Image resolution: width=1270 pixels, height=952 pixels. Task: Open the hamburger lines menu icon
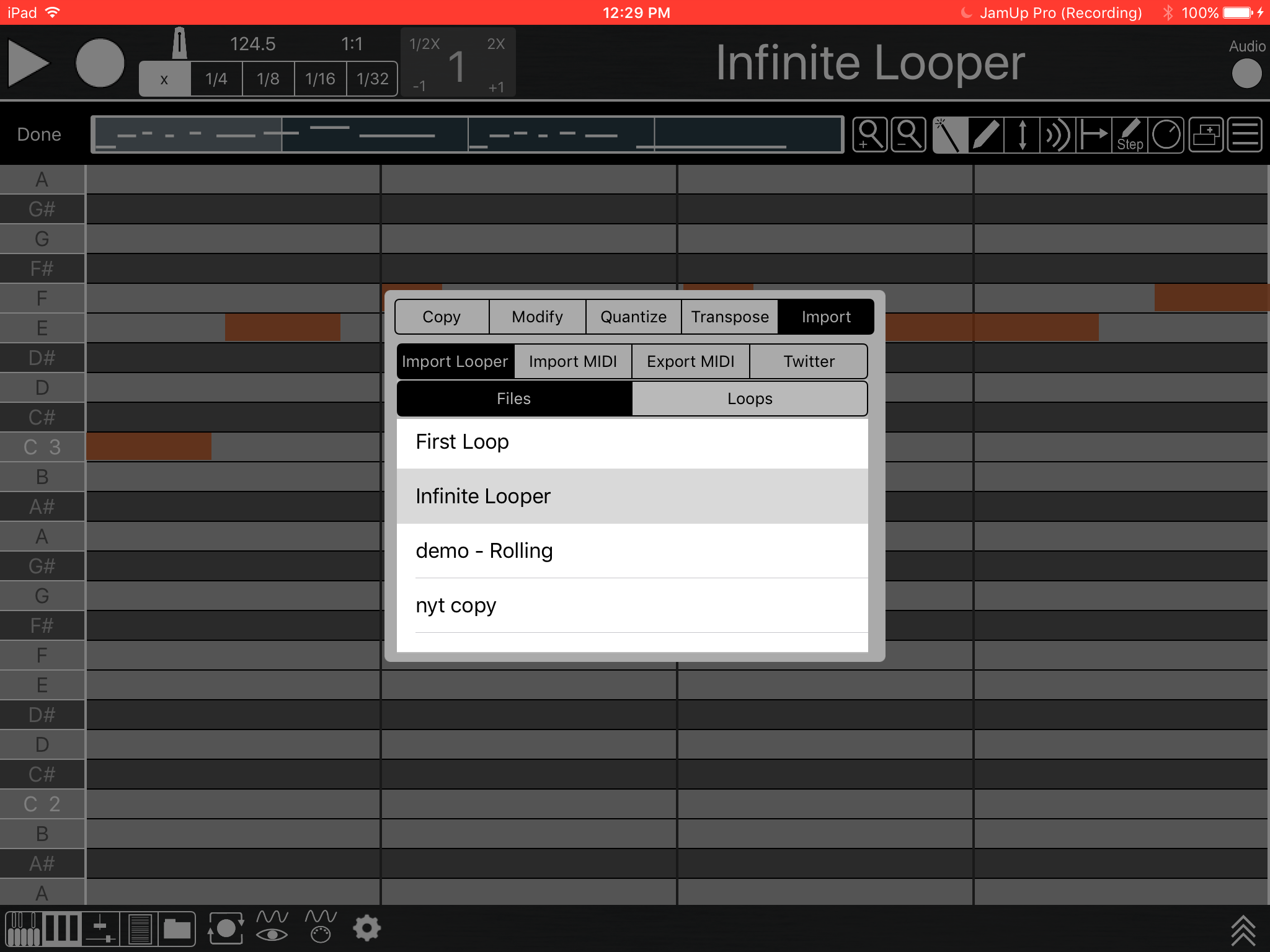point(1245,134)
